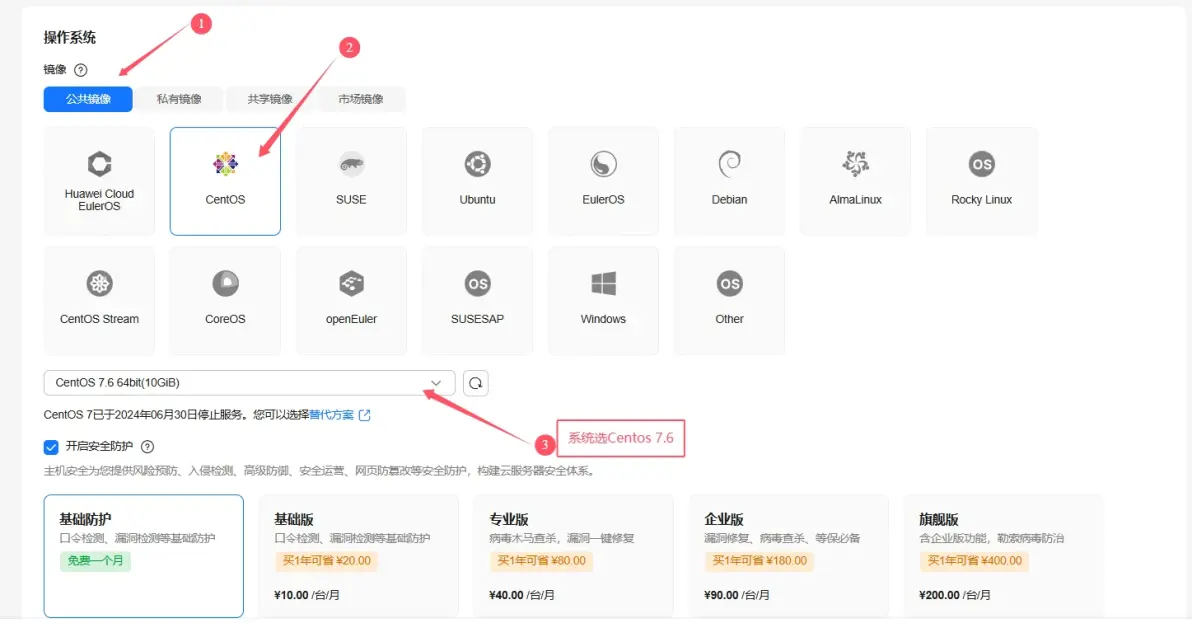Pick the SUSE chameleon icon
Screen dimensions: 1192x623
351,163
